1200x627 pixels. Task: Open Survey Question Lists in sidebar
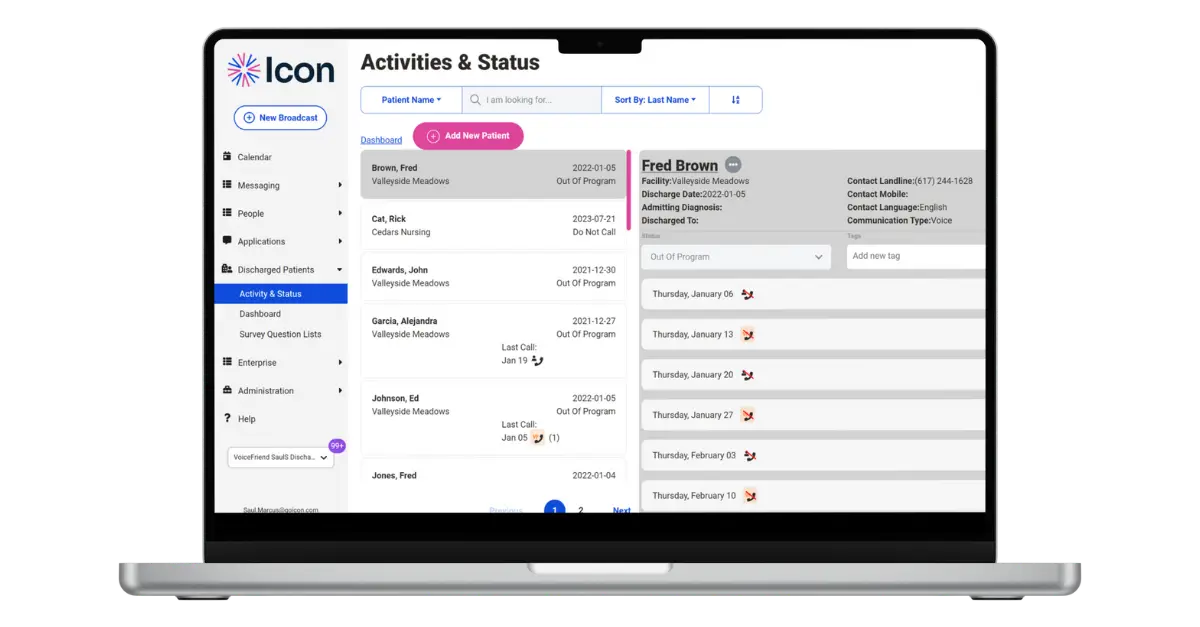(x=280, y=334)
